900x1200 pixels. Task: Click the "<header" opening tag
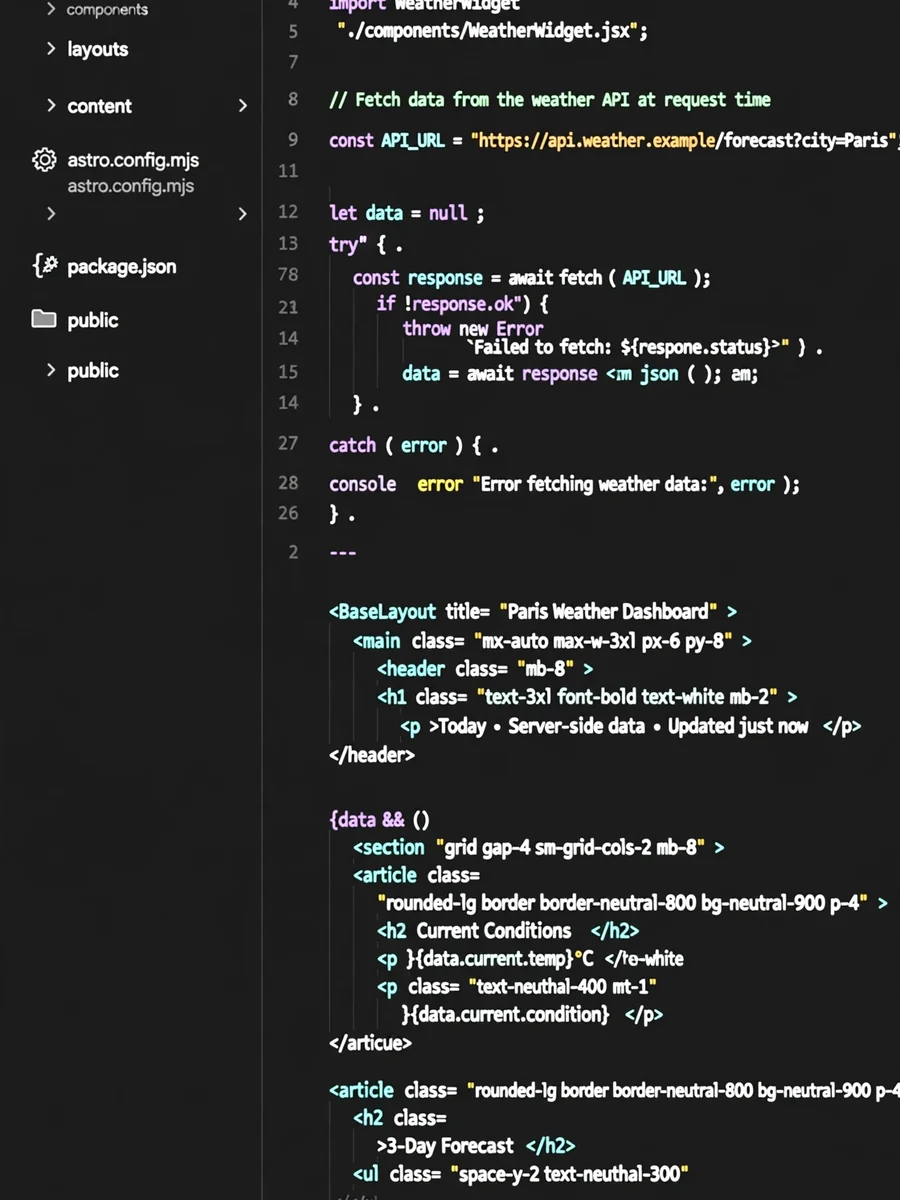click(x=412, y=669)
